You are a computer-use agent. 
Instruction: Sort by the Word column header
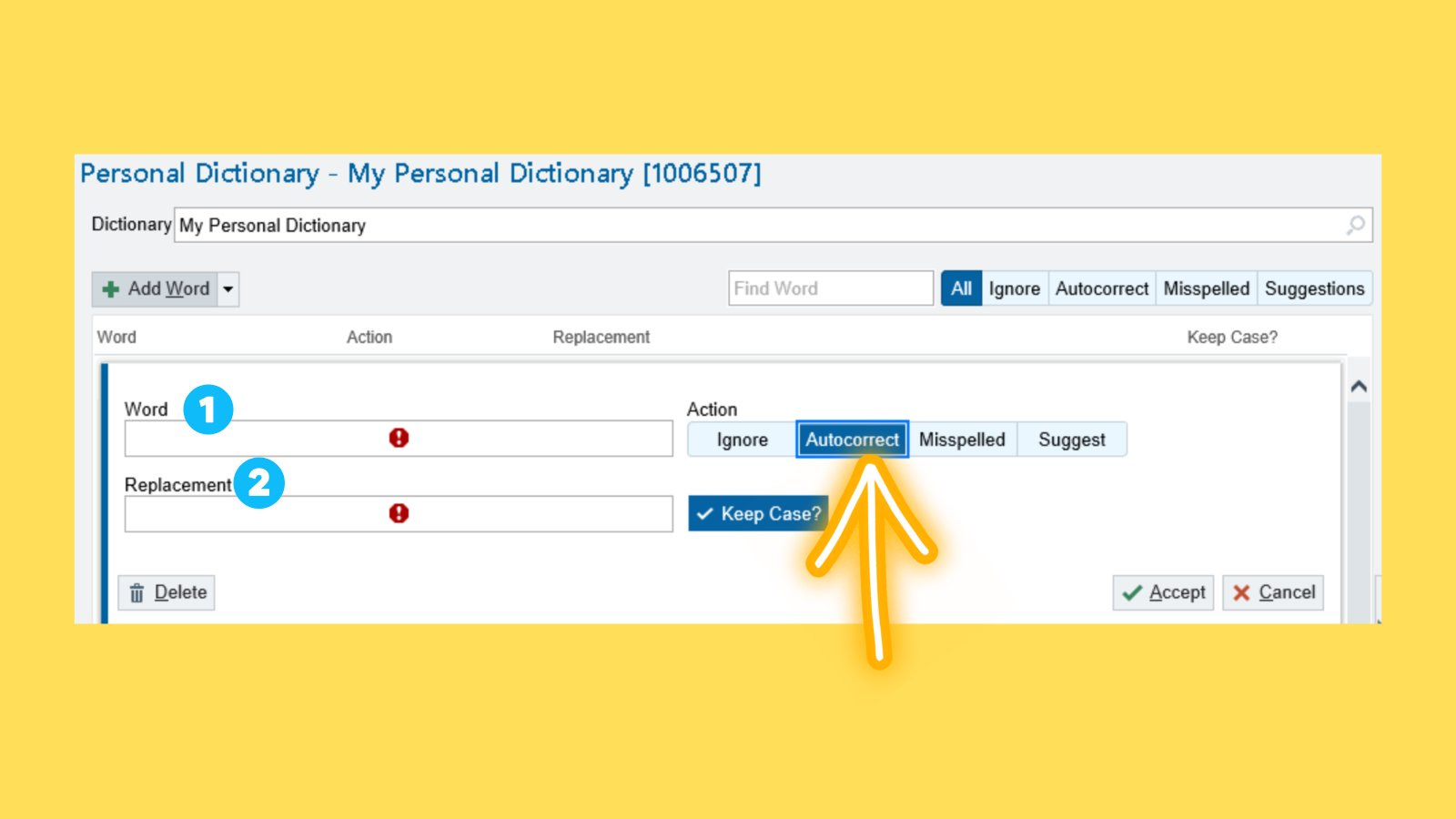click(x=116, y=337)
